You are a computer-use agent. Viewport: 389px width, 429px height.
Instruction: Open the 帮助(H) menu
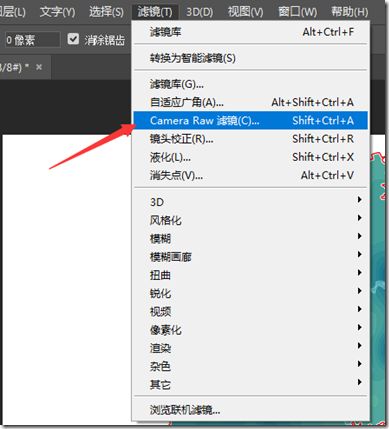pyautogui.click(x=350, y=12)
